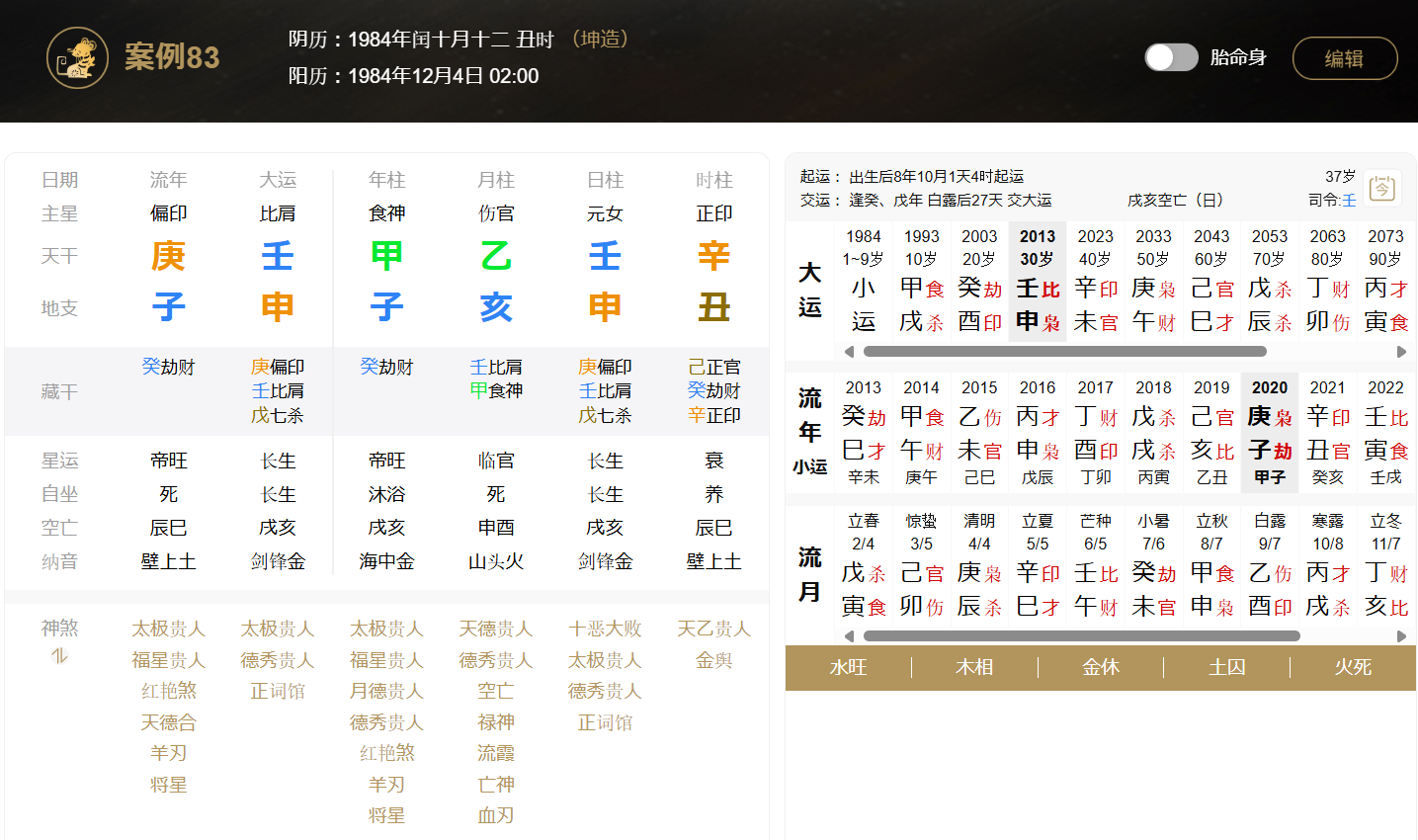Screen dimensions: 1418x840
Task: Click the right arrow of 大运 scrollbar
Action: pyautogui.click(x=1401, y=352)
